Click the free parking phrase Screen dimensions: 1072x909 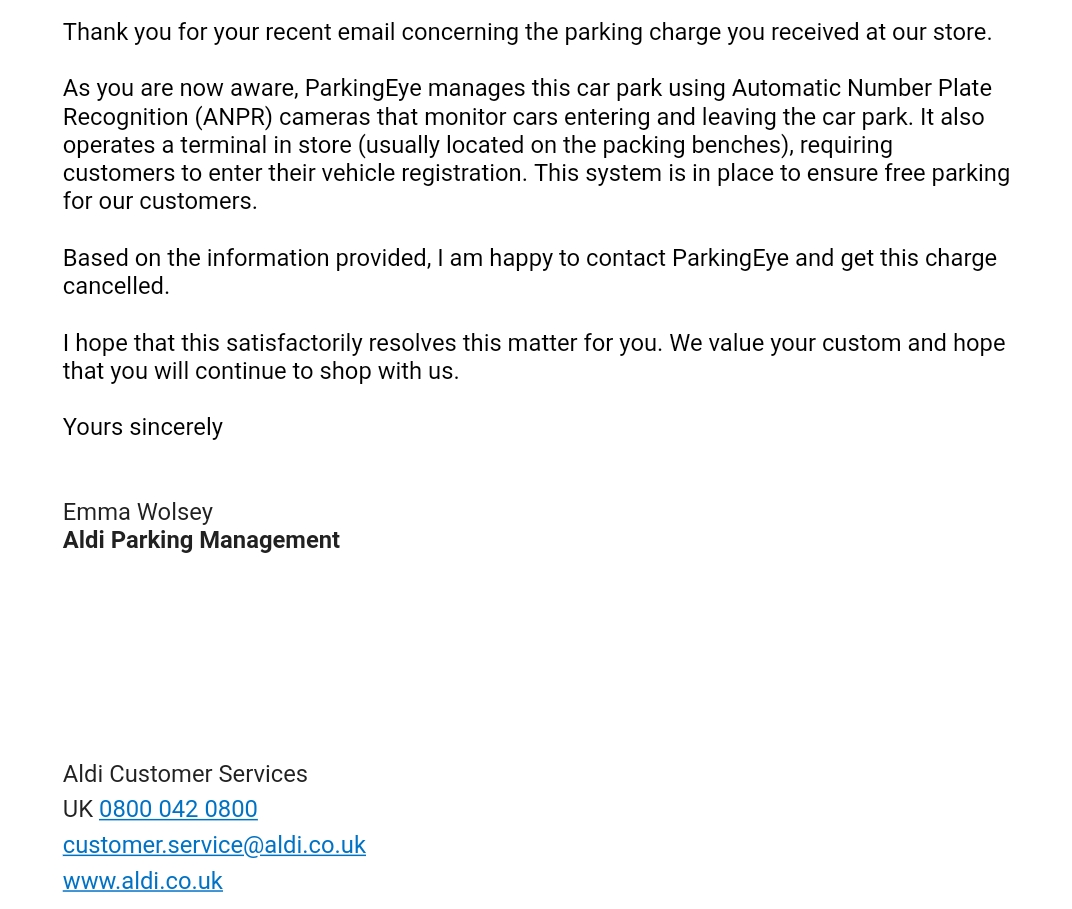(947, 173)
